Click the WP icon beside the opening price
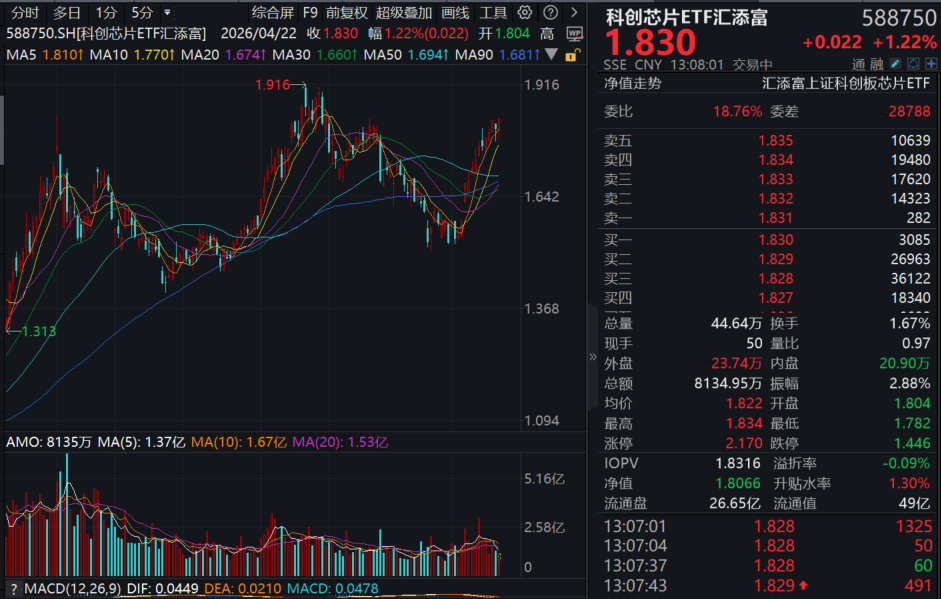This screenshot has height=599, width=941. coord(574,33)
